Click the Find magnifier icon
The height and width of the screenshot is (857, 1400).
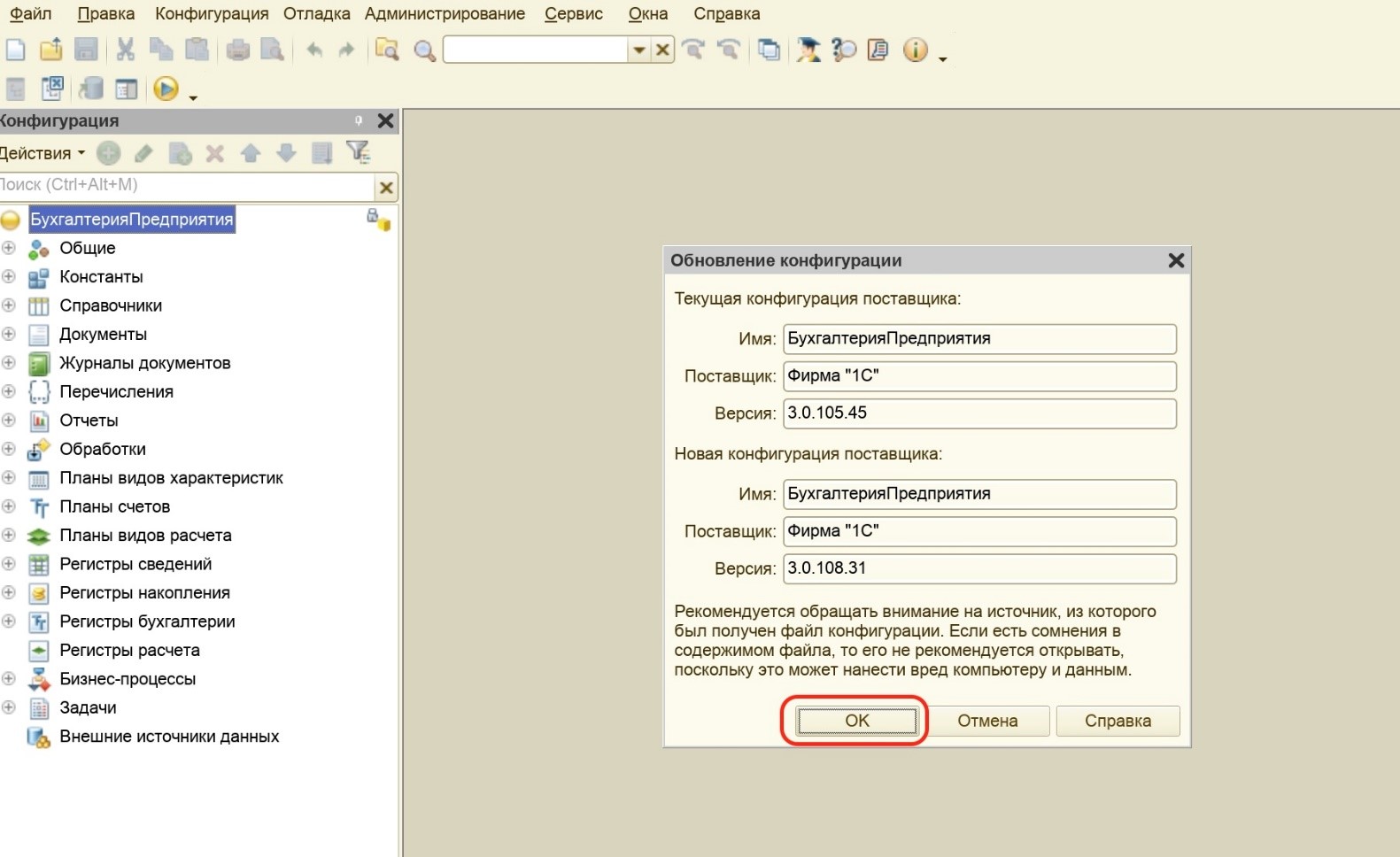point(424,50)
